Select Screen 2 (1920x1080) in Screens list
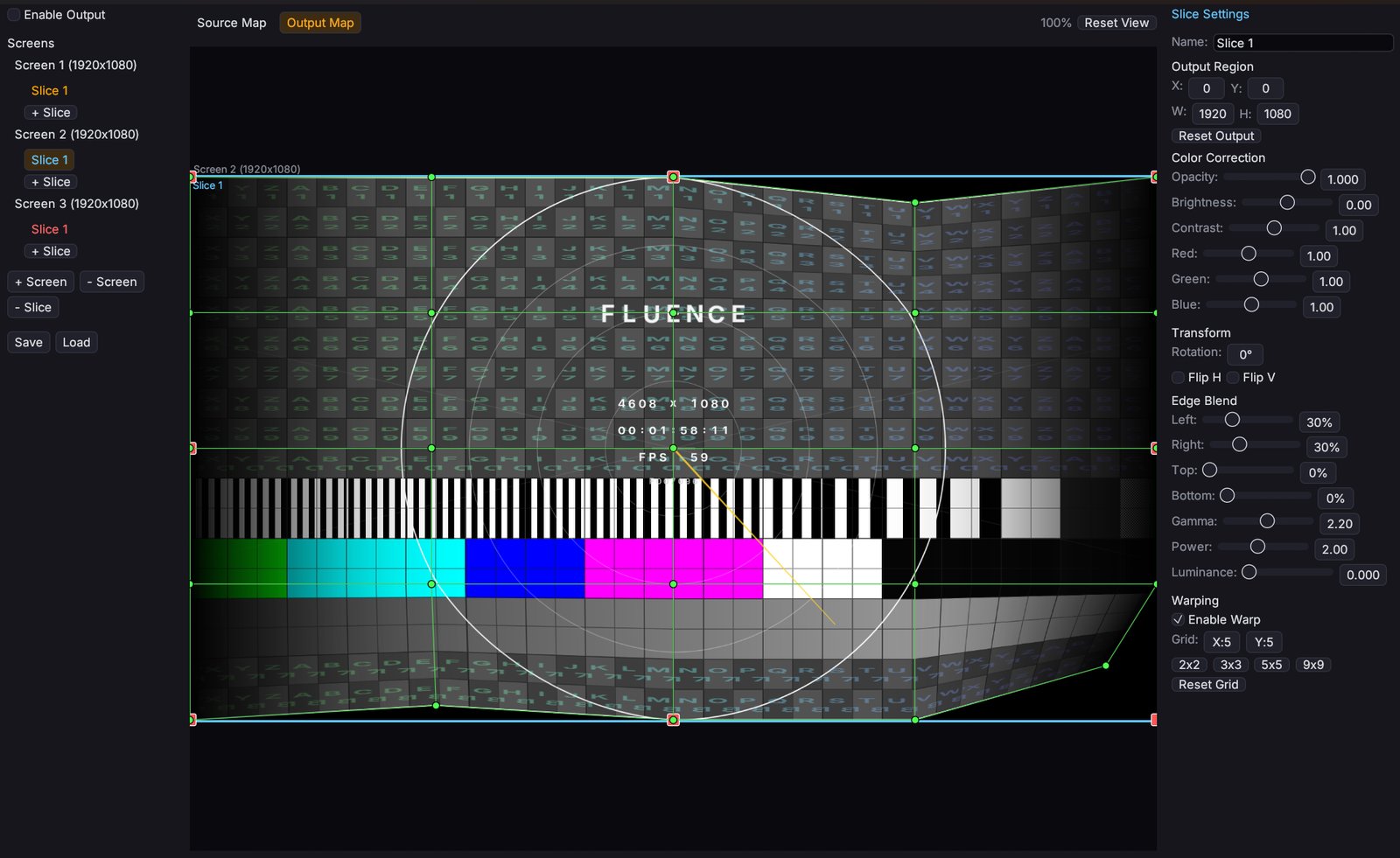Image resolution: width=1400 pixels, height=858 pixels. coord(77,134)
